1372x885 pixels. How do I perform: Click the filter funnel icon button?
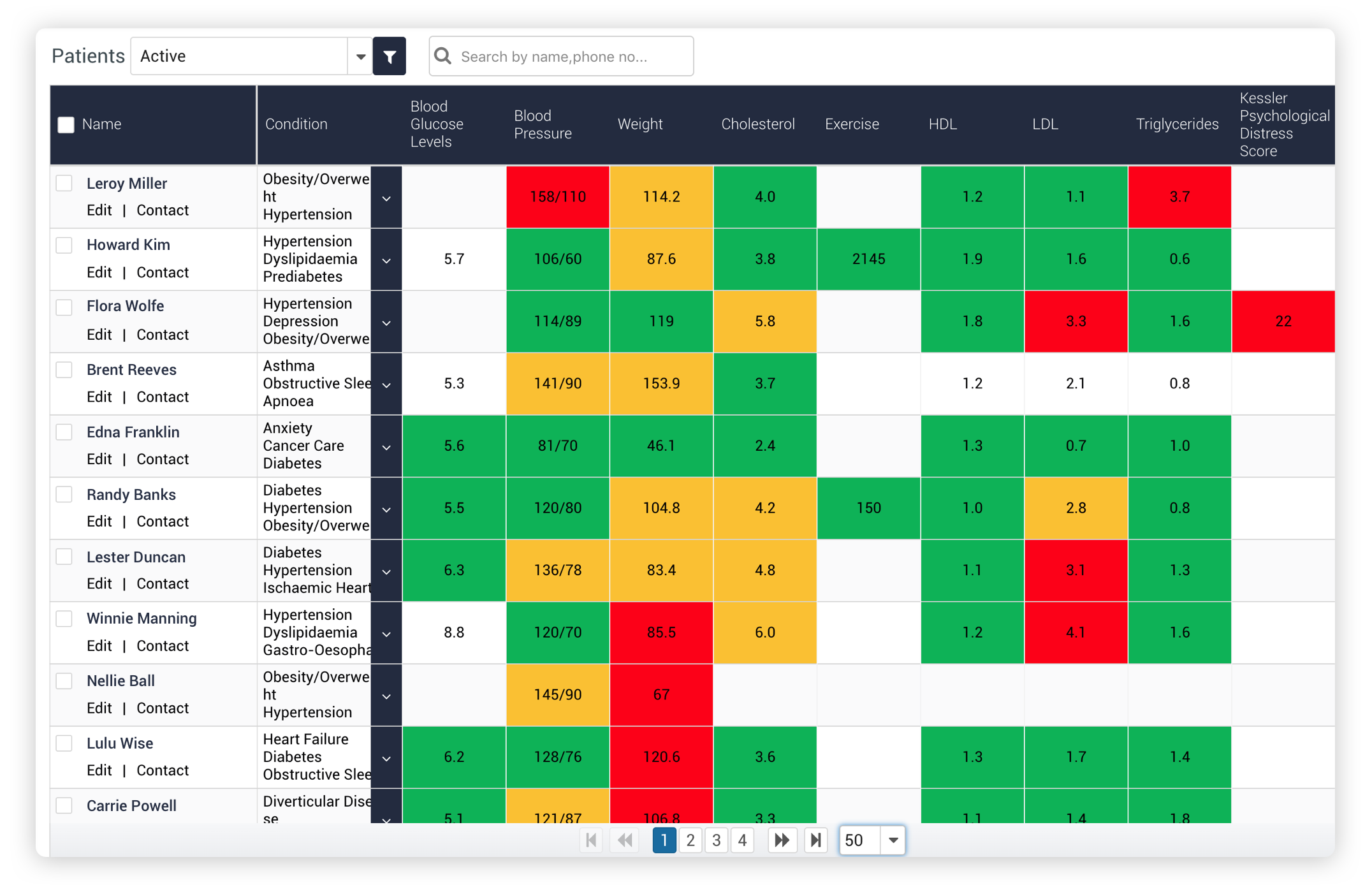[x=389, y=57]
